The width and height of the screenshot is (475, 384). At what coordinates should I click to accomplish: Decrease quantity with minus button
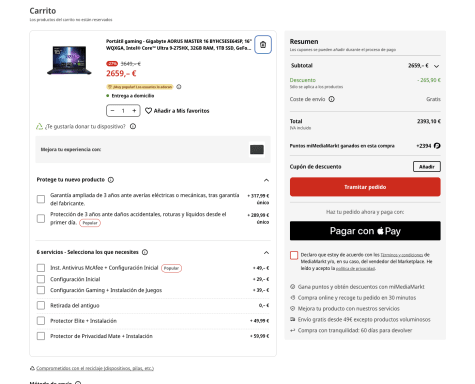coord(113,111)
